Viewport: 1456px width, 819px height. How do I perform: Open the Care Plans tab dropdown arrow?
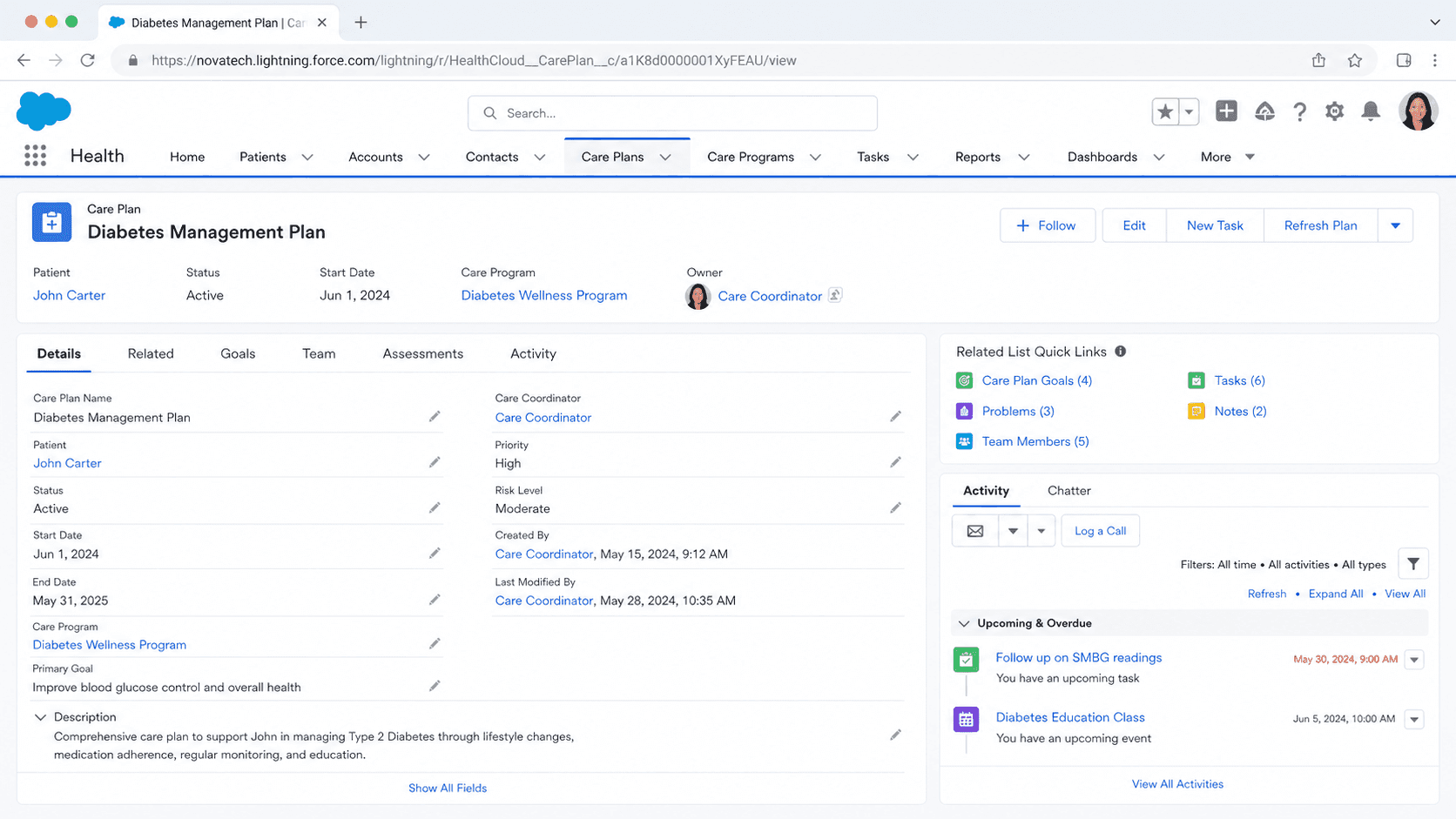click(665, 157)
